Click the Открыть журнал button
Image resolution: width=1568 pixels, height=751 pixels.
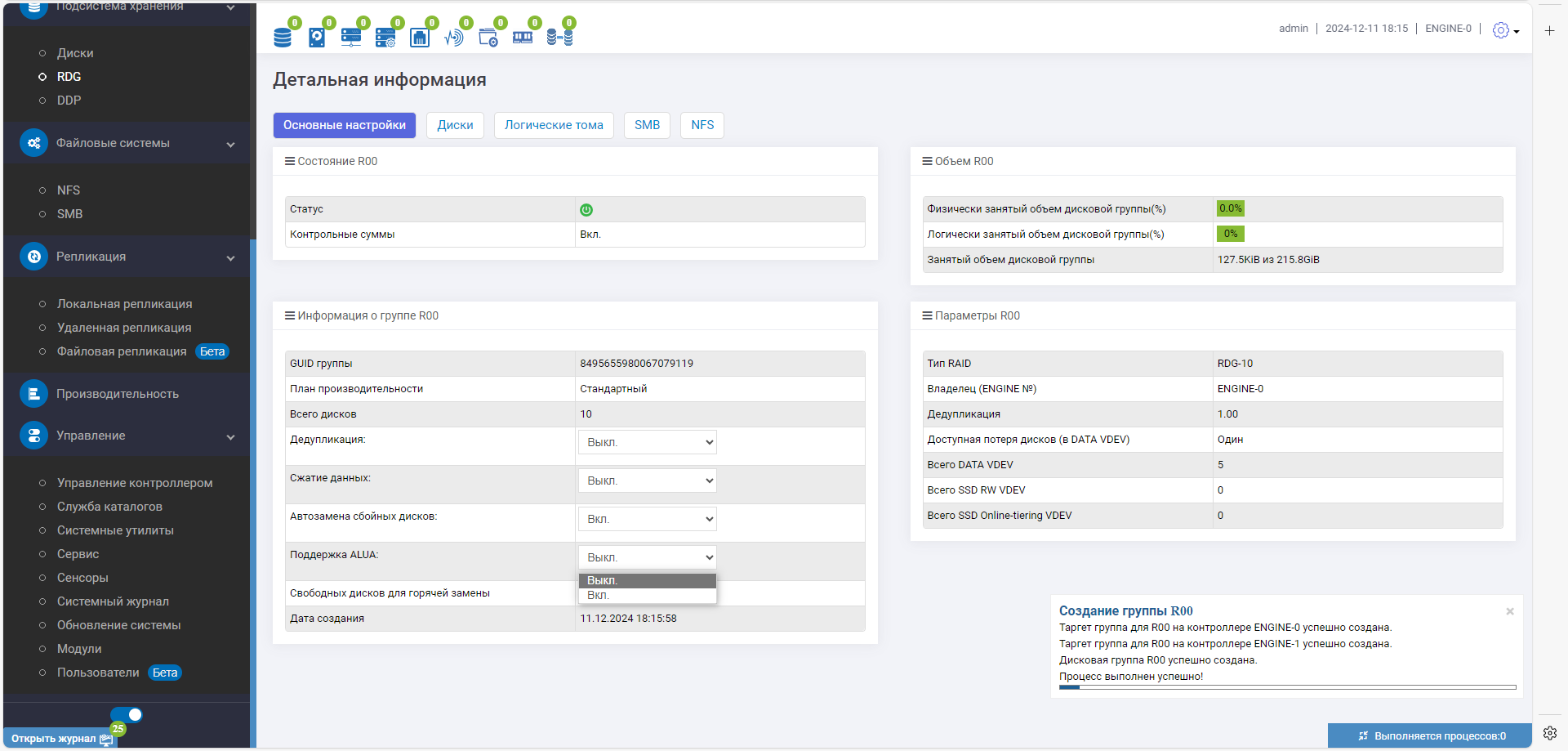click(x=60, y=738)
